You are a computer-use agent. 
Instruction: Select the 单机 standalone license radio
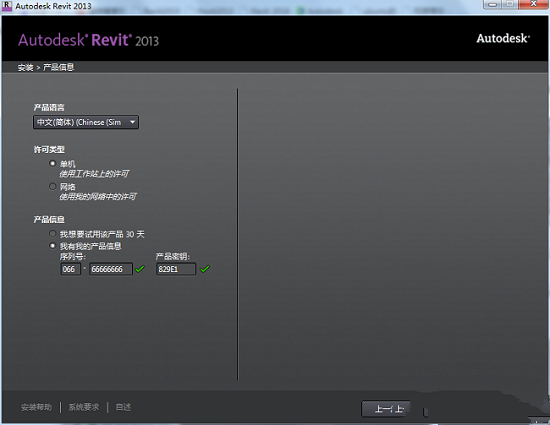click(x=53, y=163)
